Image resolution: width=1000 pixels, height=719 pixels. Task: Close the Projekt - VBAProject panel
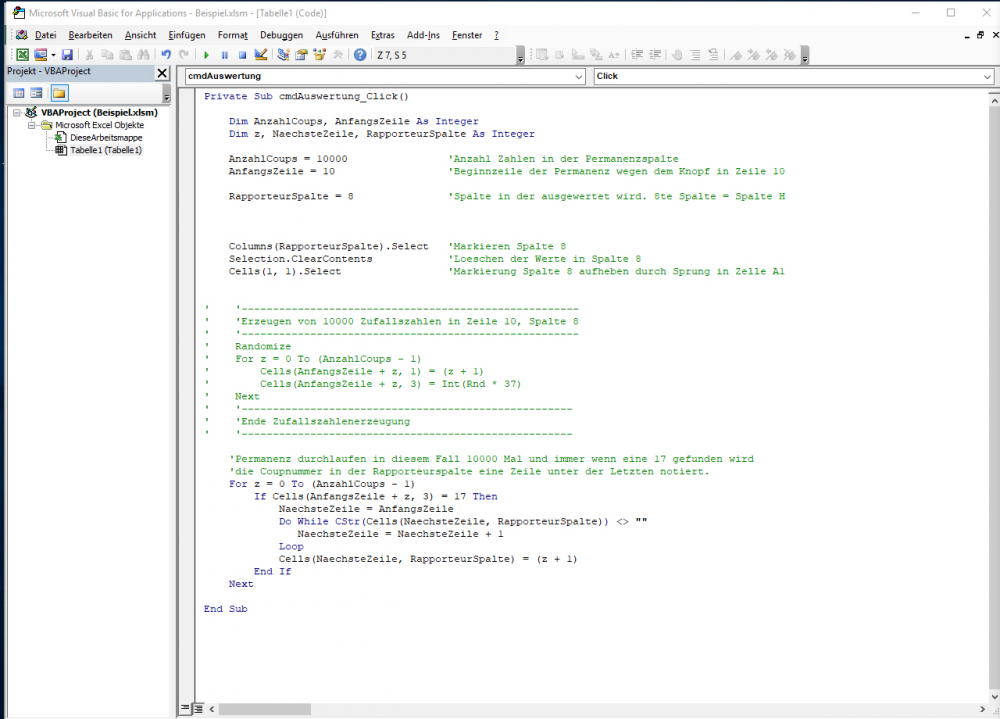point(162,73)
